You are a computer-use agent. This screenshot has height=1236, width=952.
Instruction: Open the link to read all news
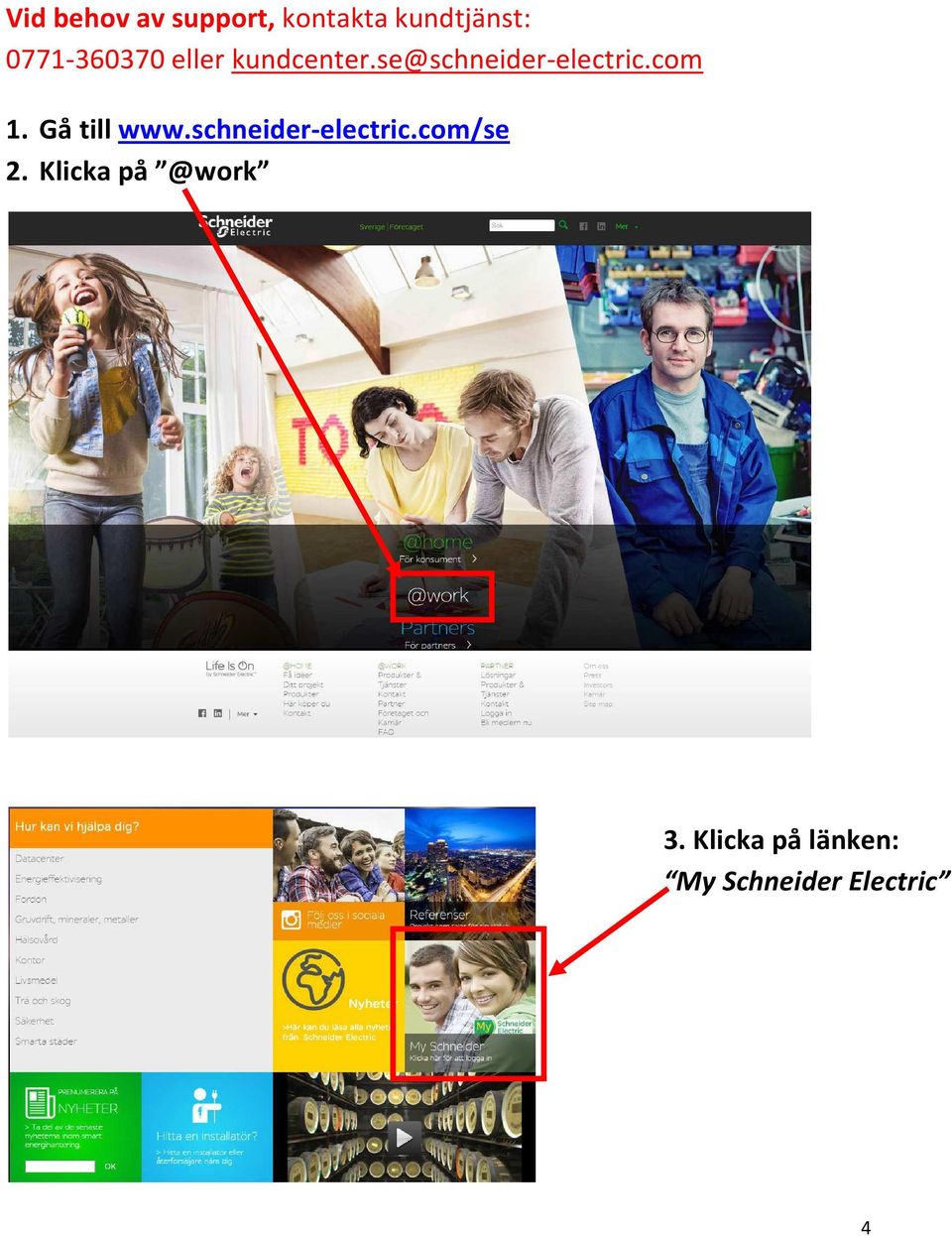click(x=336, y=1033)
